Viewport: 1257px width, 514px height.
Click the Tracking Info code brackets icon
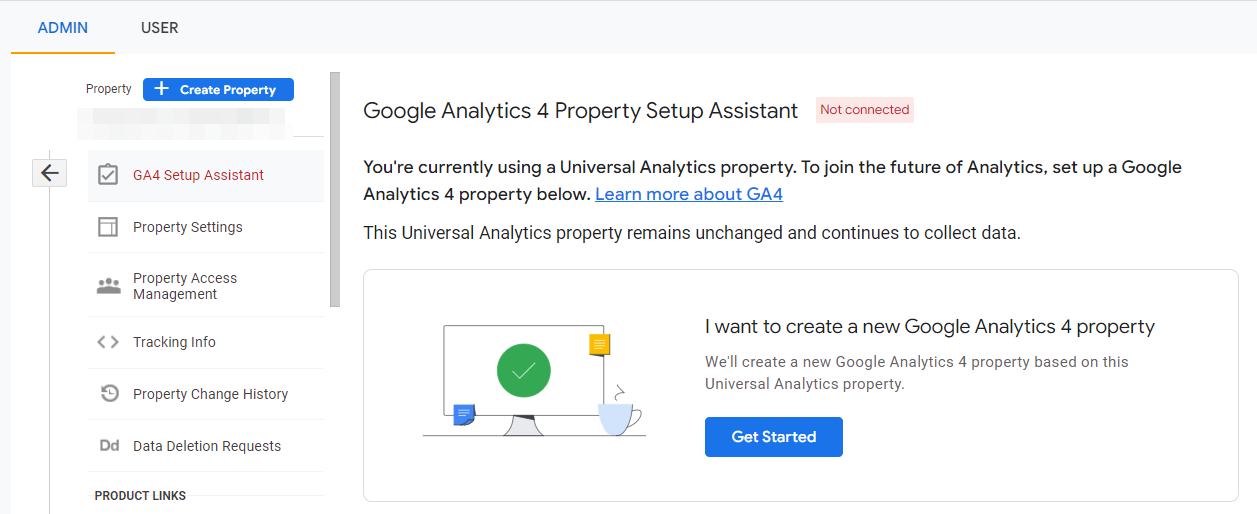(x=108, y=342)
